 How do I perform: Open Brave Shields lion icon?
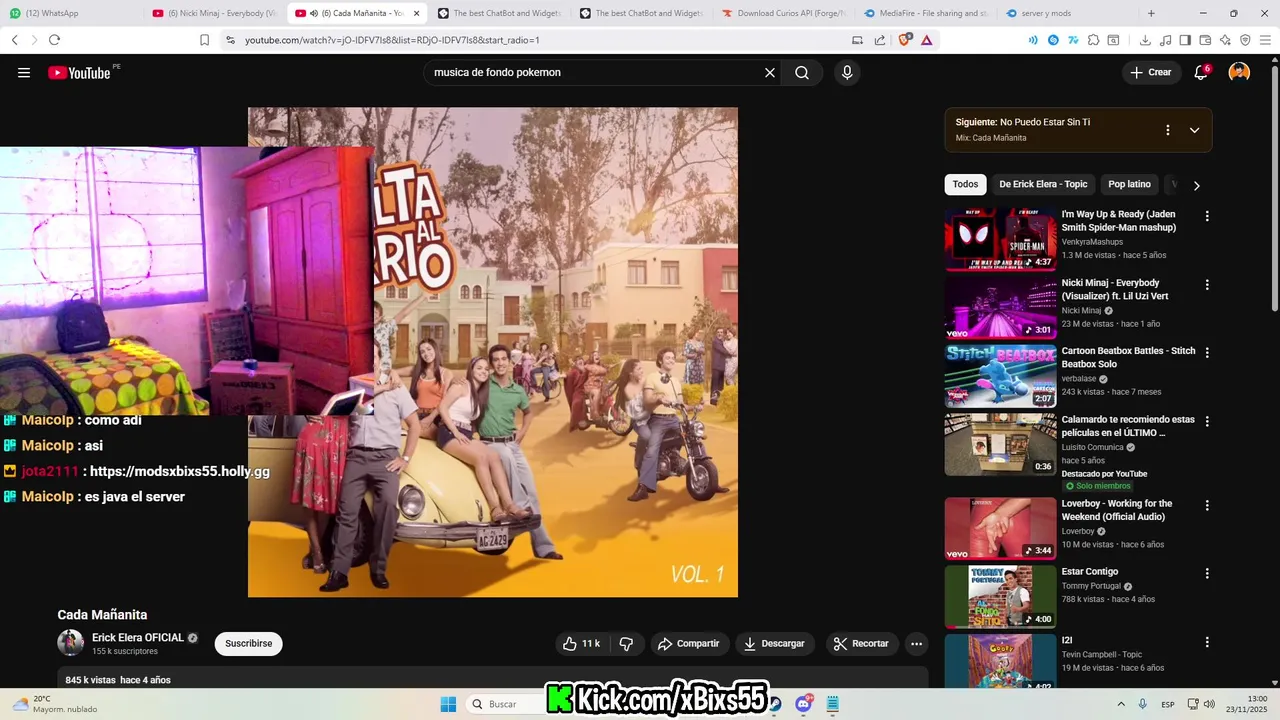click(x=905, y=40)
